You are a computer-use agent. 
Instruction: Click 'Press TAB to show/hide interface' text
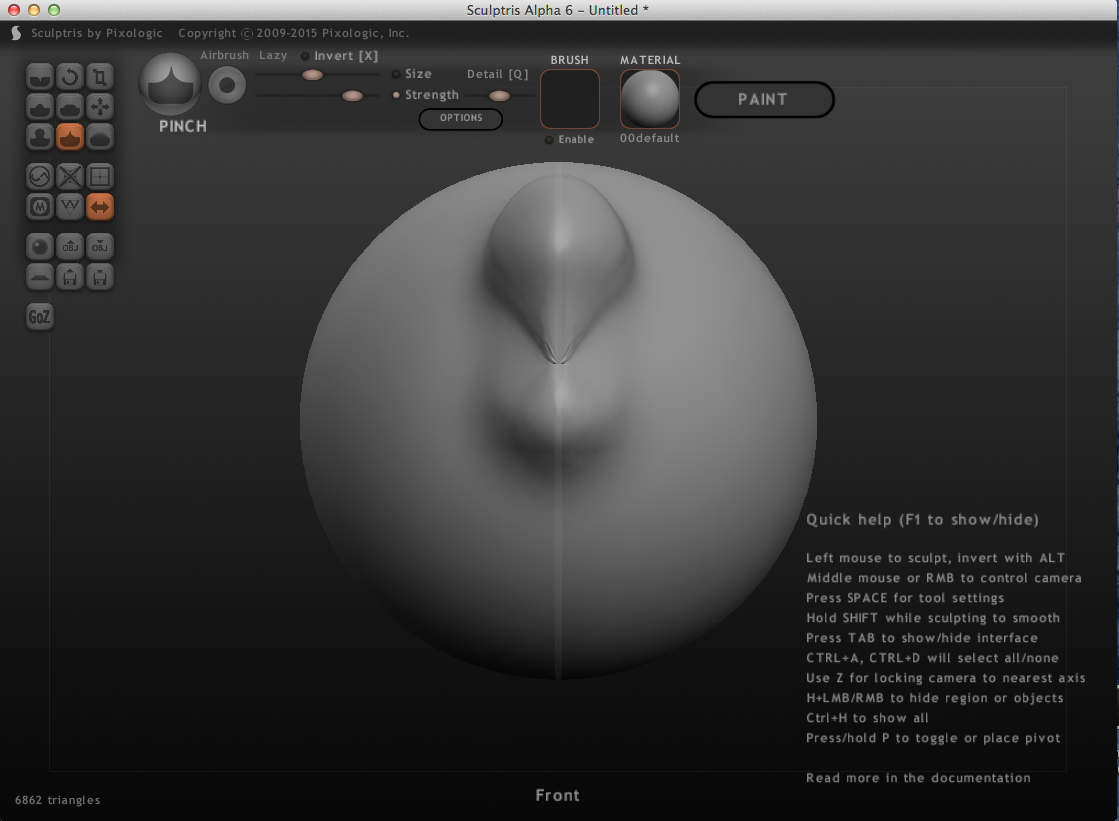coord(922,638)
